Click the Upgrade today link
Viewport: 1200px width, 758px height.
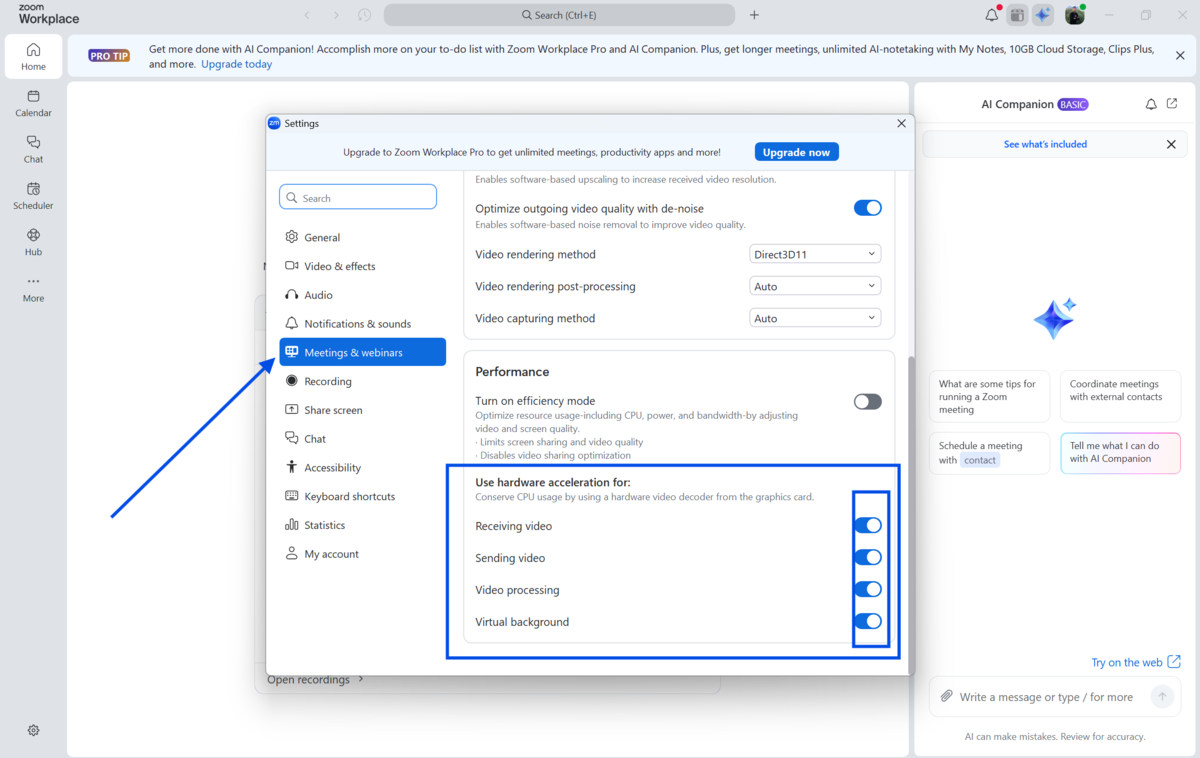point(236,64)
